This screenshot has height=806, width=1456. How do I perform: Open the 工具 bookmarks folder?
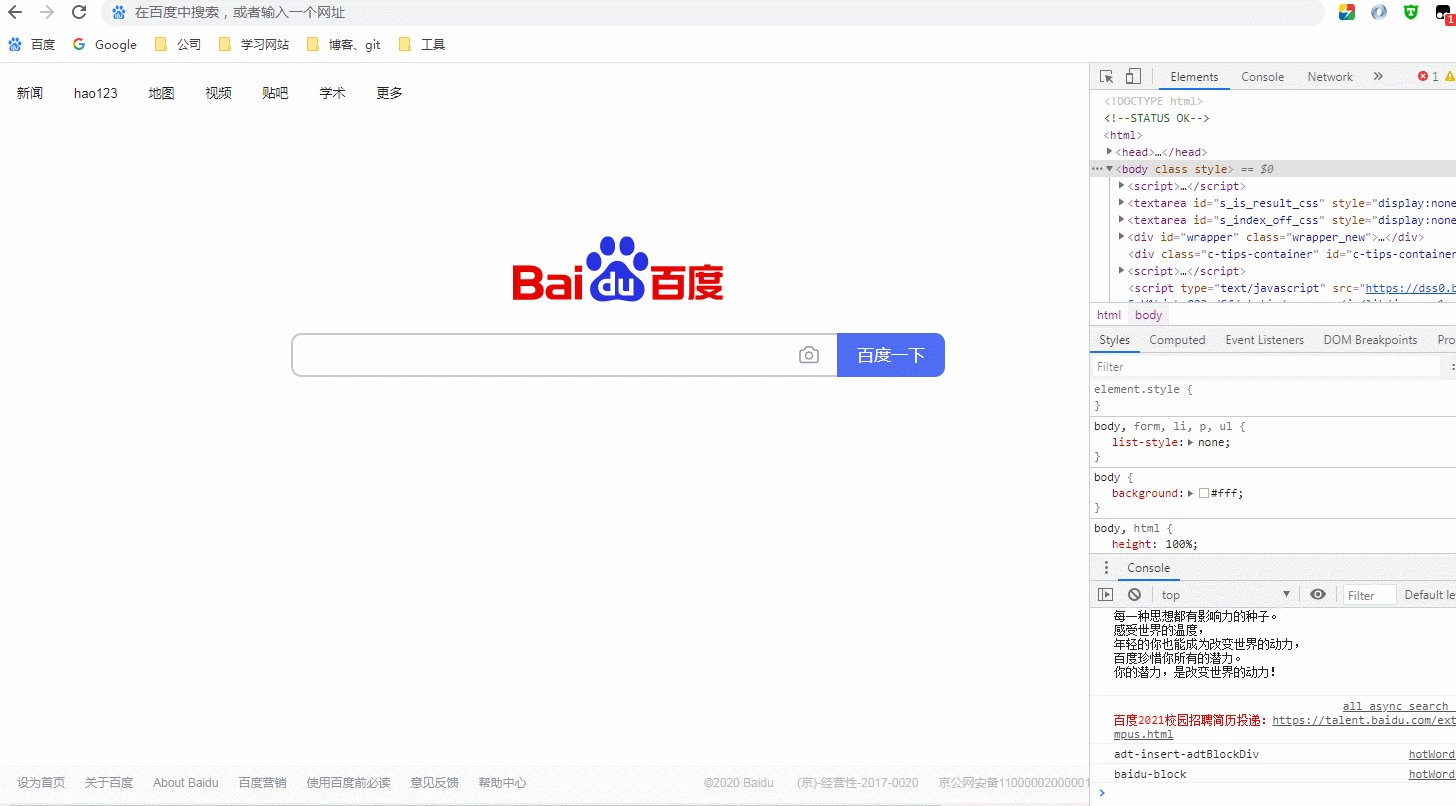(x=421, y=44)
